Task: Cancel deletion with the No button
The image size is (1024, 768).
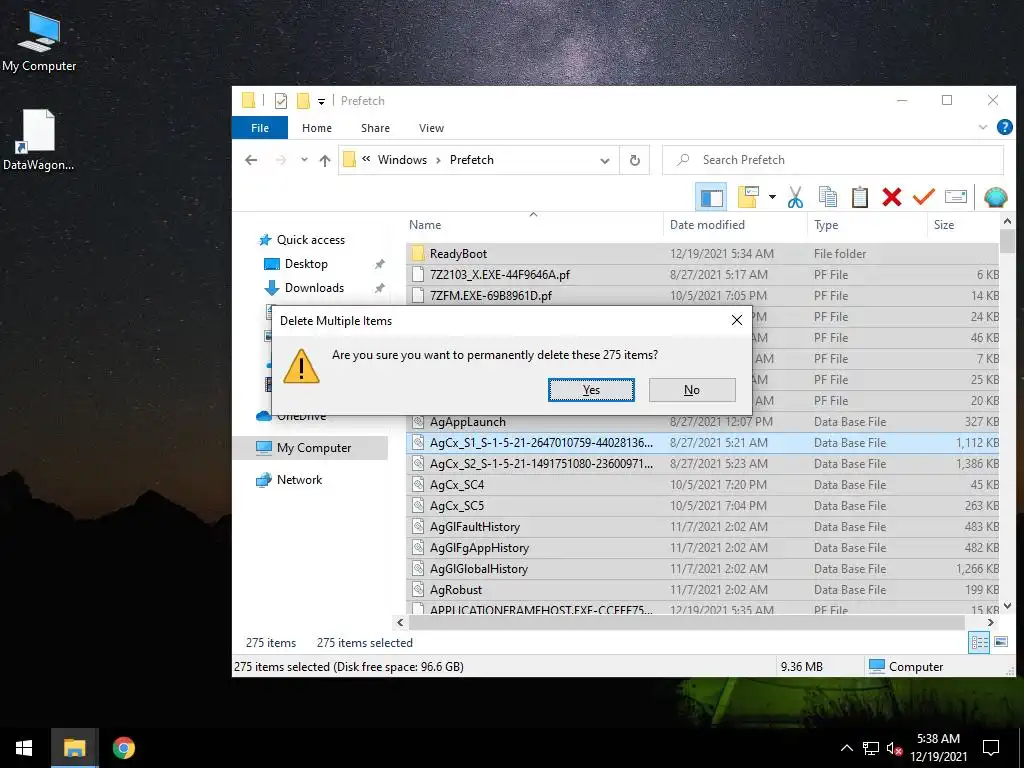Action: pyautogui.click(x=692, y=390)
